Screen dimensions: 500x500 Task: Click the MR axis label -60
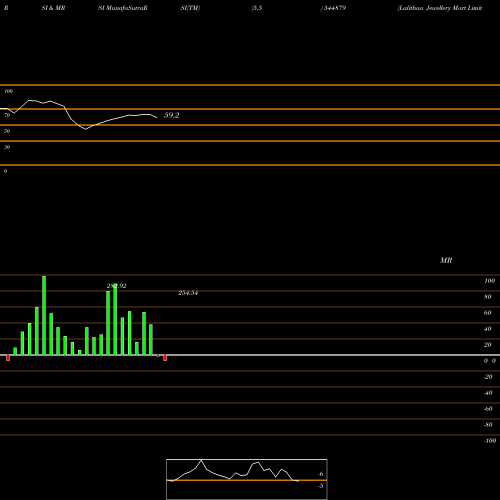(488, 409)
